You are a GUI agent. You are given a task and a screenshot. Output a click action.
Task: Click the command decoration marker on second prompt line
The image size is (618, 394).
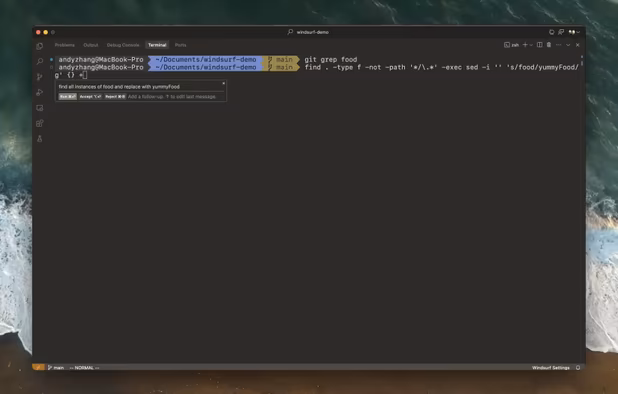[x=52, y=67]
